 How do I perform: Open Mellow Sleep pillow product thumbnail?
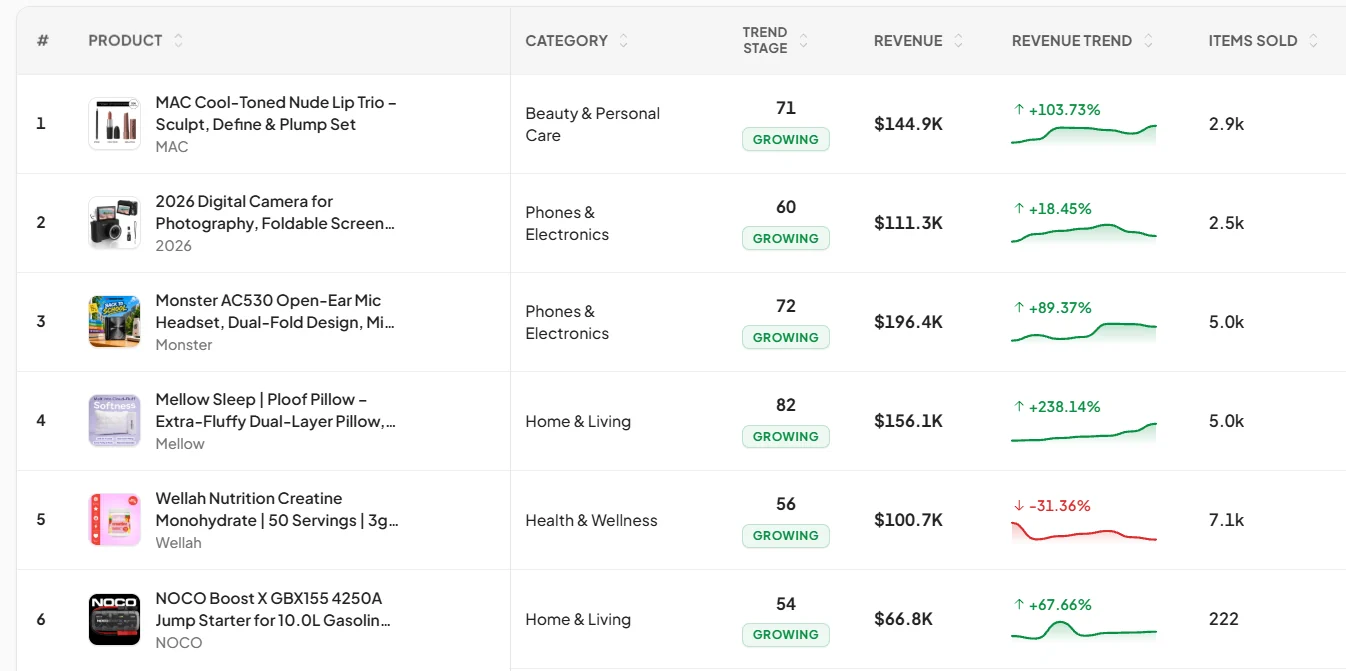[x=114, y=421]
